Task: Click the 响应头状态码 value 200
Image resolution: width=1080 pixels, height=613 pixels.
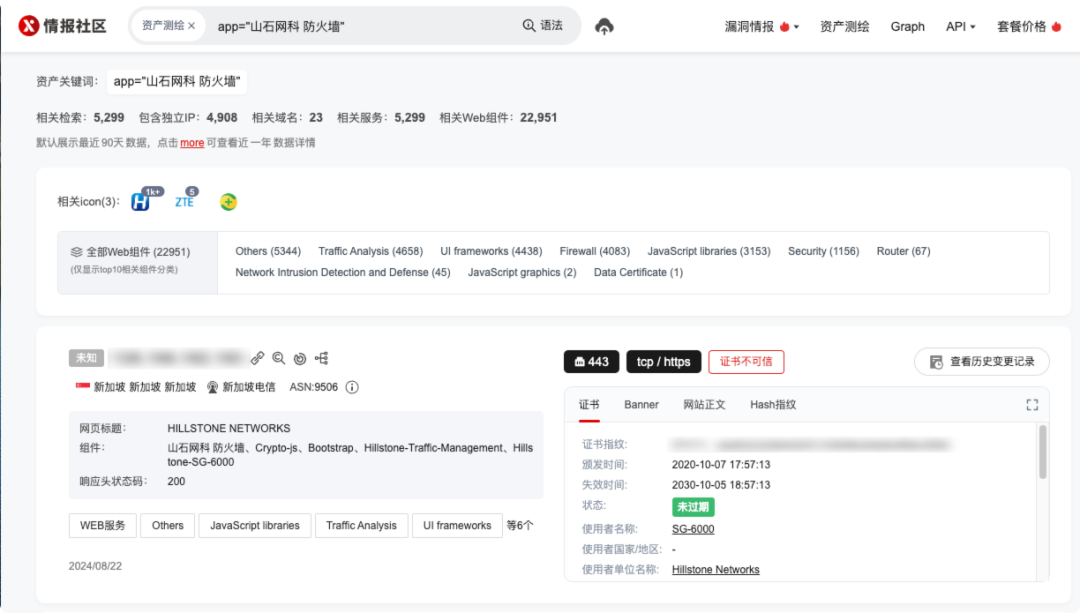Action: 176,481
